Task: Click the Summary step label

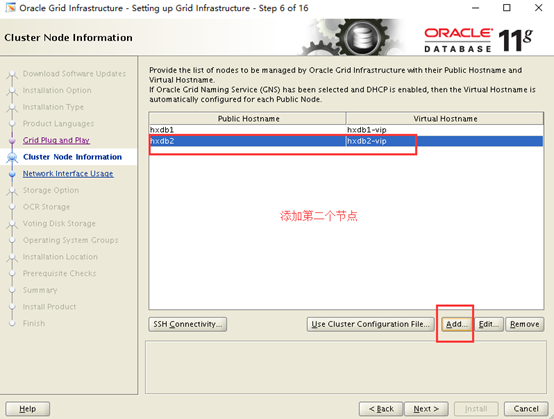Action: tap(40, 290)
